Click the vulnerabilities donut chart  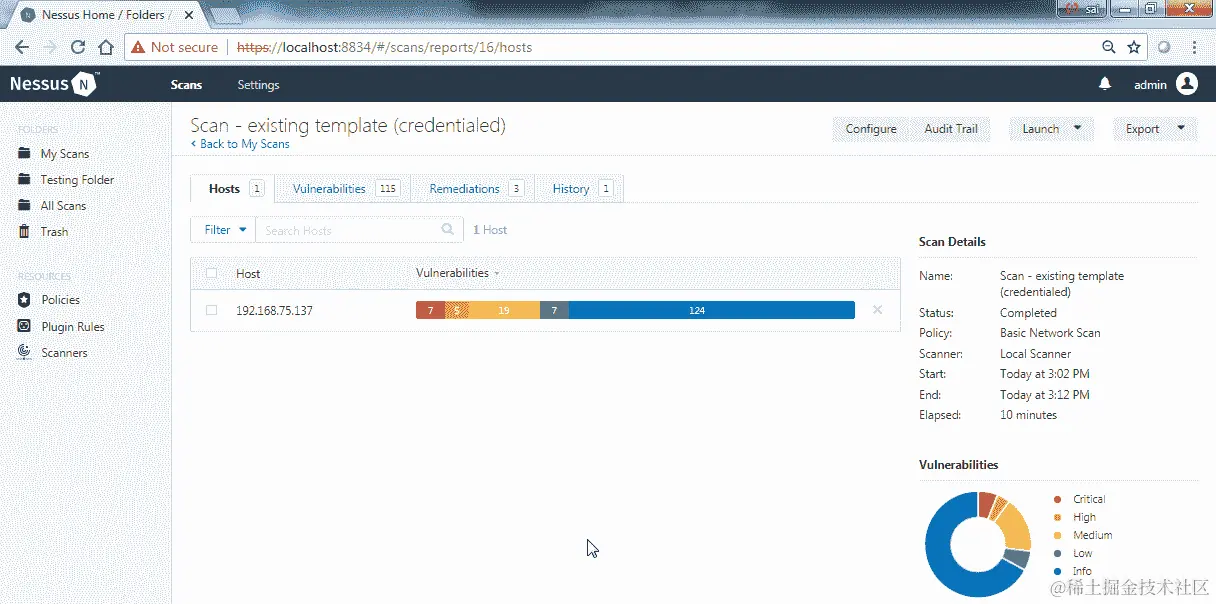tap(977, 545)
